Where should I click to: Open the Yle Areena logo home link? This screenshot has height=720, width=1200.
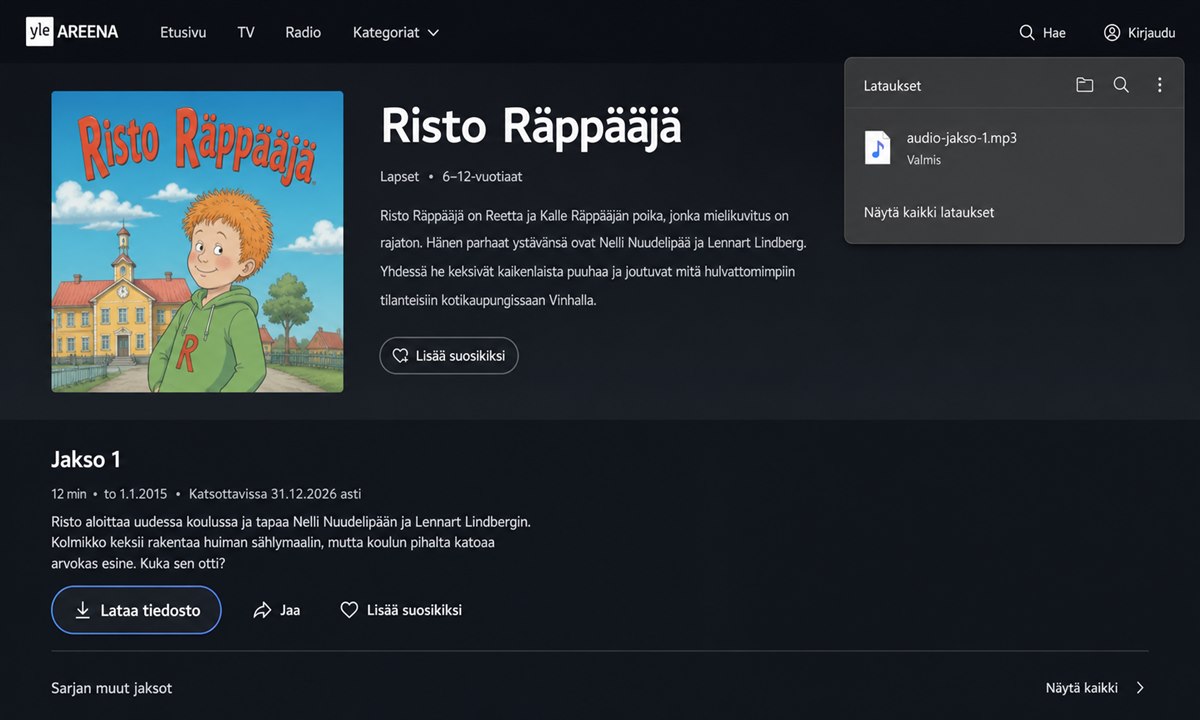[72, 32]
